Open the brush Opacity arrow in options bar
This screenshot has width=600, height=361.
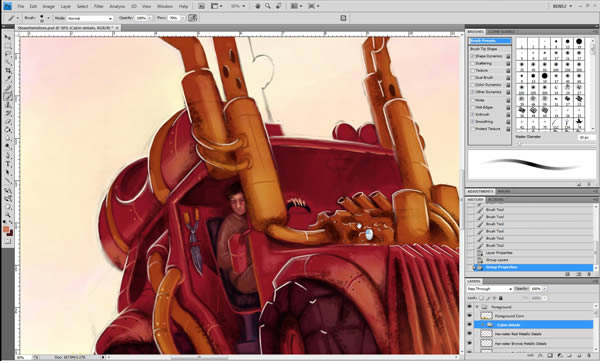click(x=150, y=18)
